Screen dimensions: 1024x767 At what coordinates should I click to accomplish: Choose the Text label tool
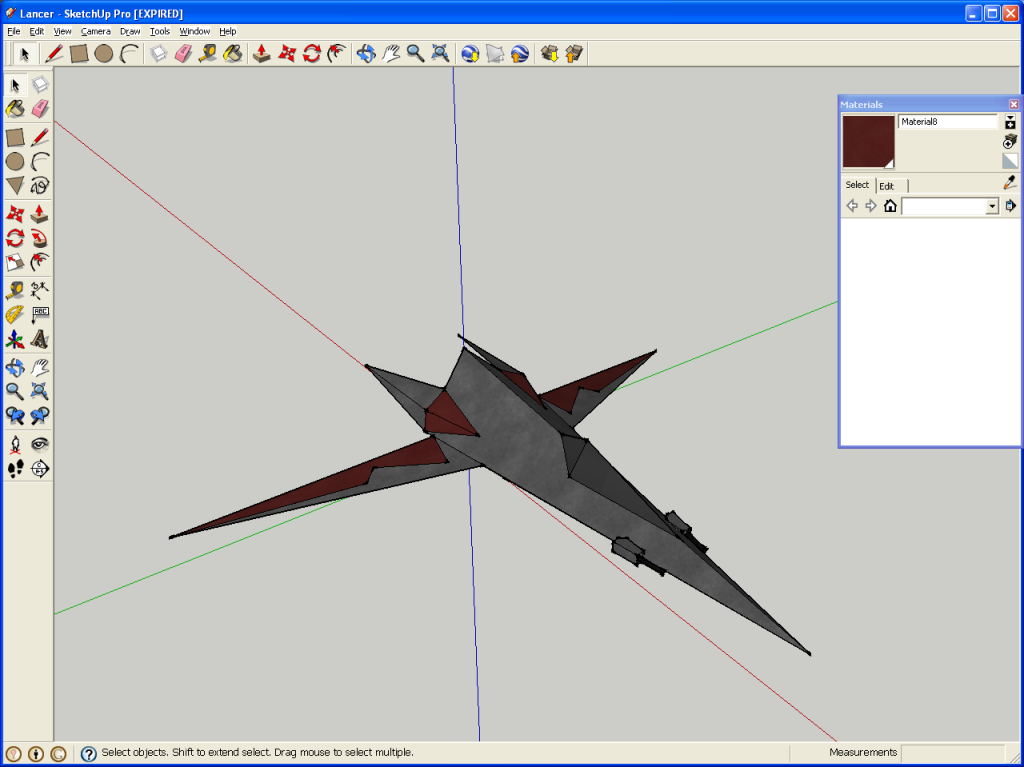pos(40,315)
